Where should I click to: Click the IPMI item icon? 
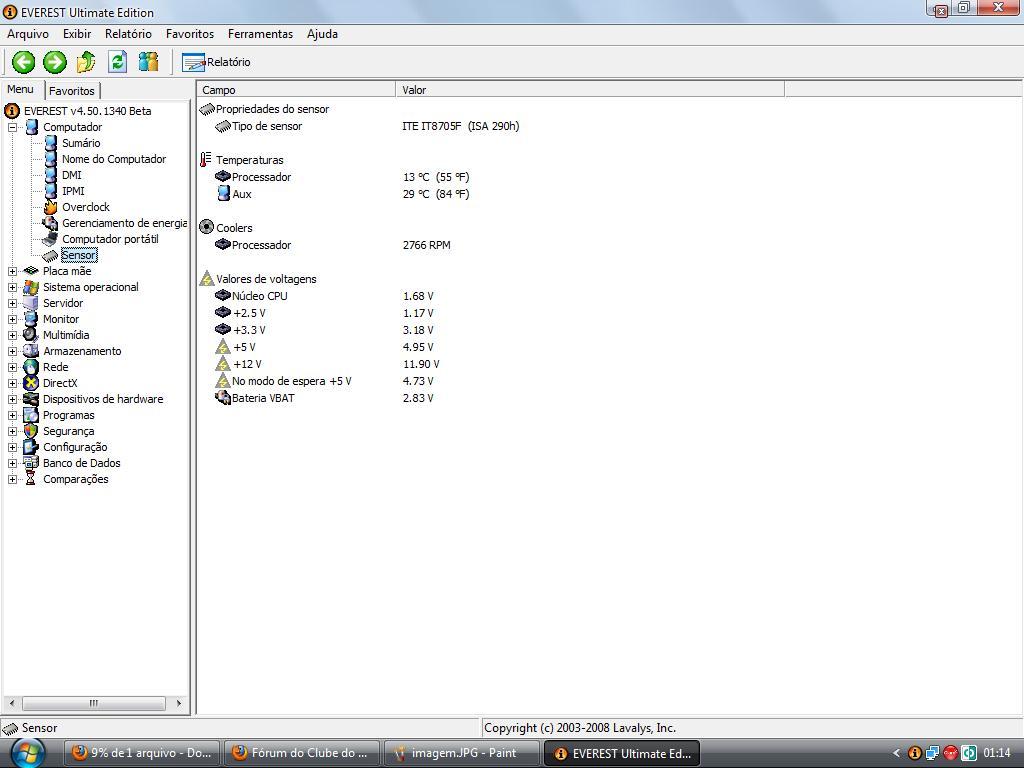pyautogui.click(x=50, y=191)
